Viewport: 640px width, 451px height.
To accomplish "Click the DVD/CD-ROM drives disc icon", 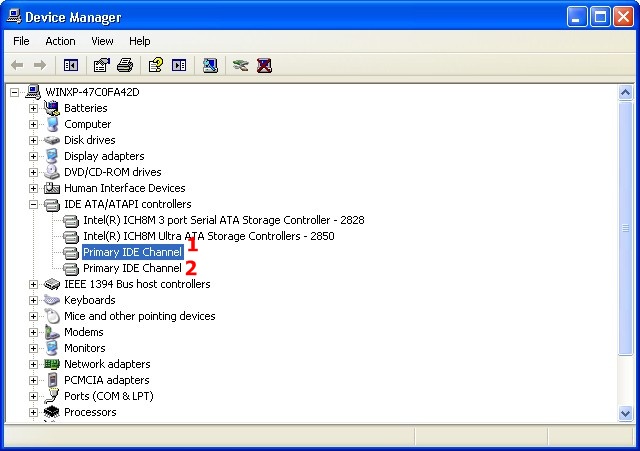I will (52, 172).
